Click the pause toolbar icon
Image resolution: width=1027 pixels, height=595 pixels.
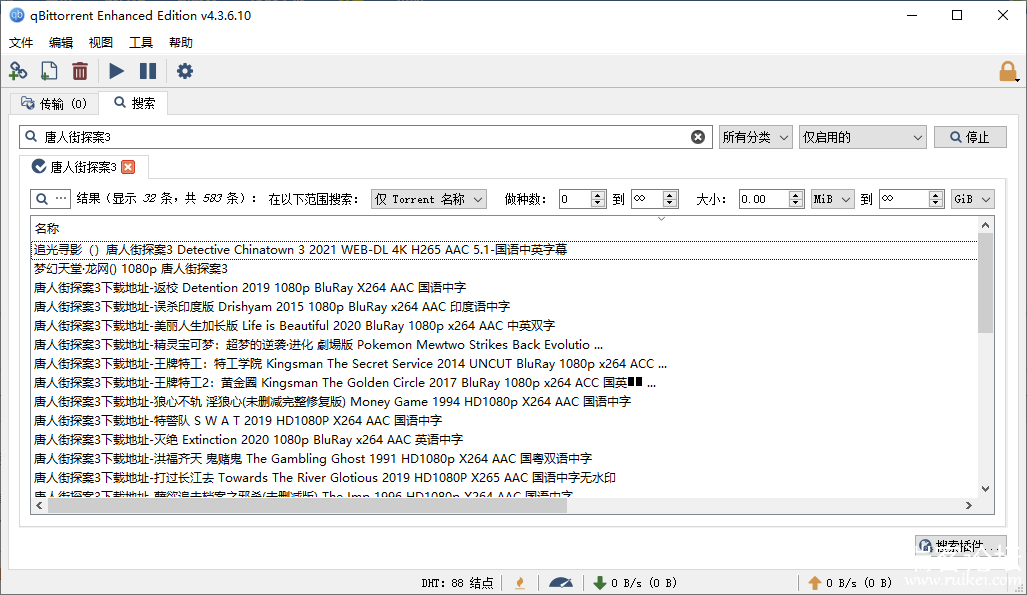[x=148, y=71]
